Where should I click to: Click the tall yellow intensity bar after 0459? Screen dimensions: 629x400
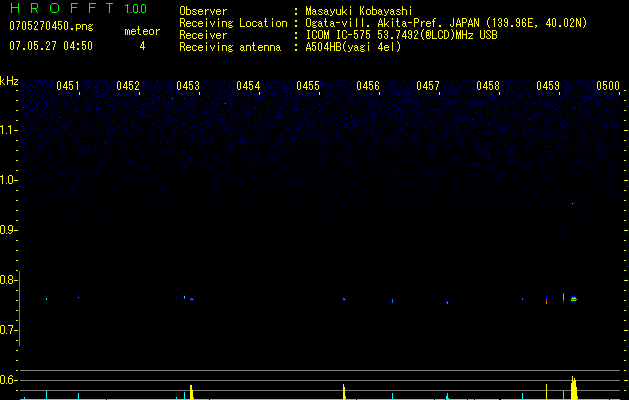pyautogui.click(x=574, y=388)
